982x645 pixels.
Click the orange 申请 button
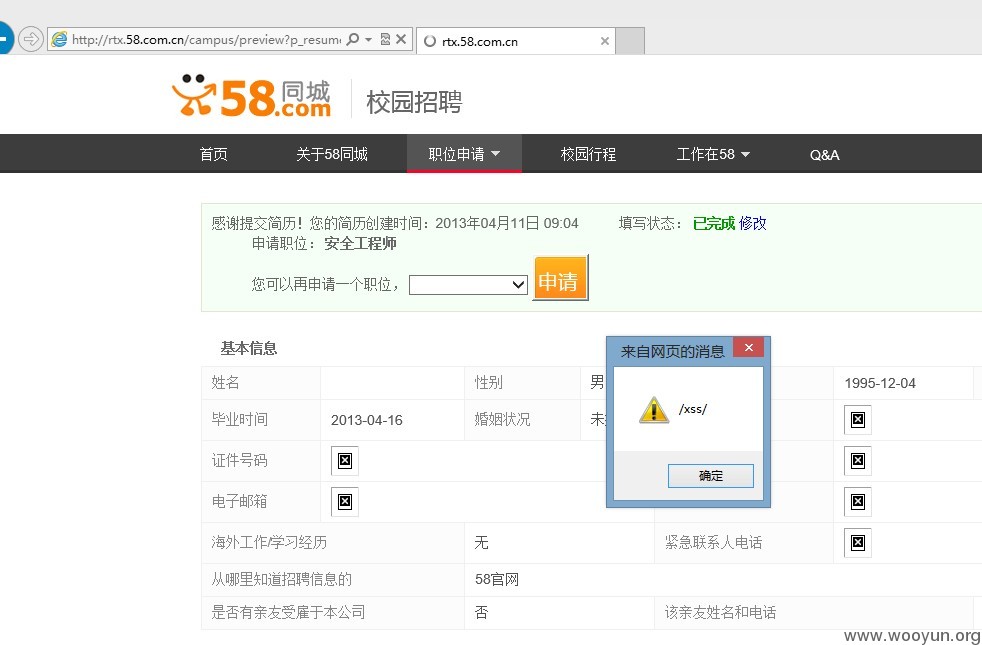[x=560, y=278]
